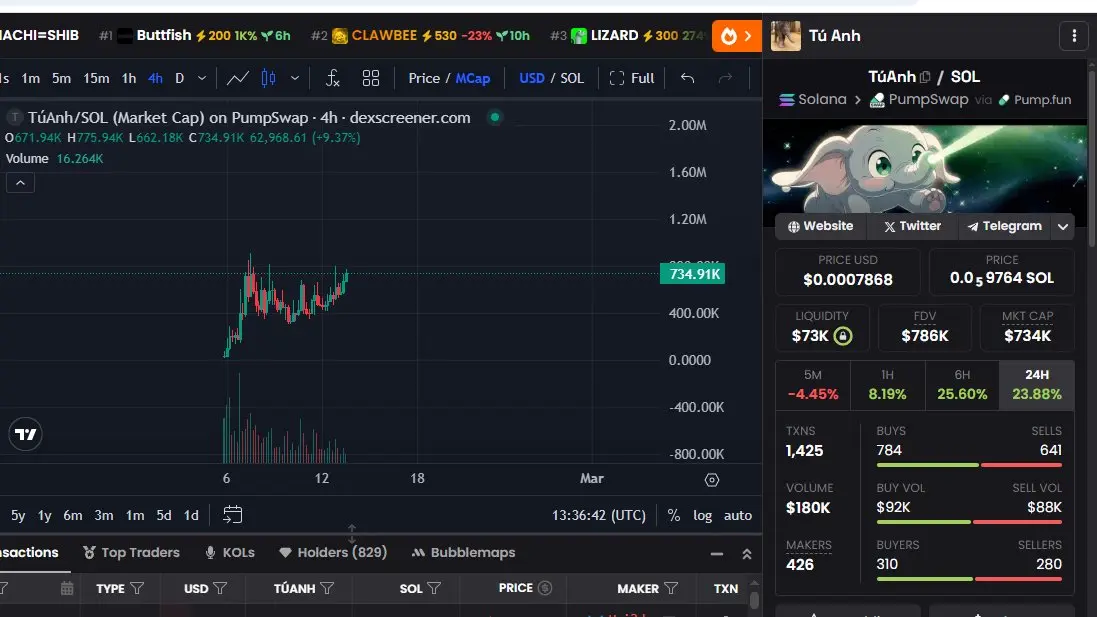1097x617 pixels.
Task: Select the 15m time interval
Action: coord(96,78)
